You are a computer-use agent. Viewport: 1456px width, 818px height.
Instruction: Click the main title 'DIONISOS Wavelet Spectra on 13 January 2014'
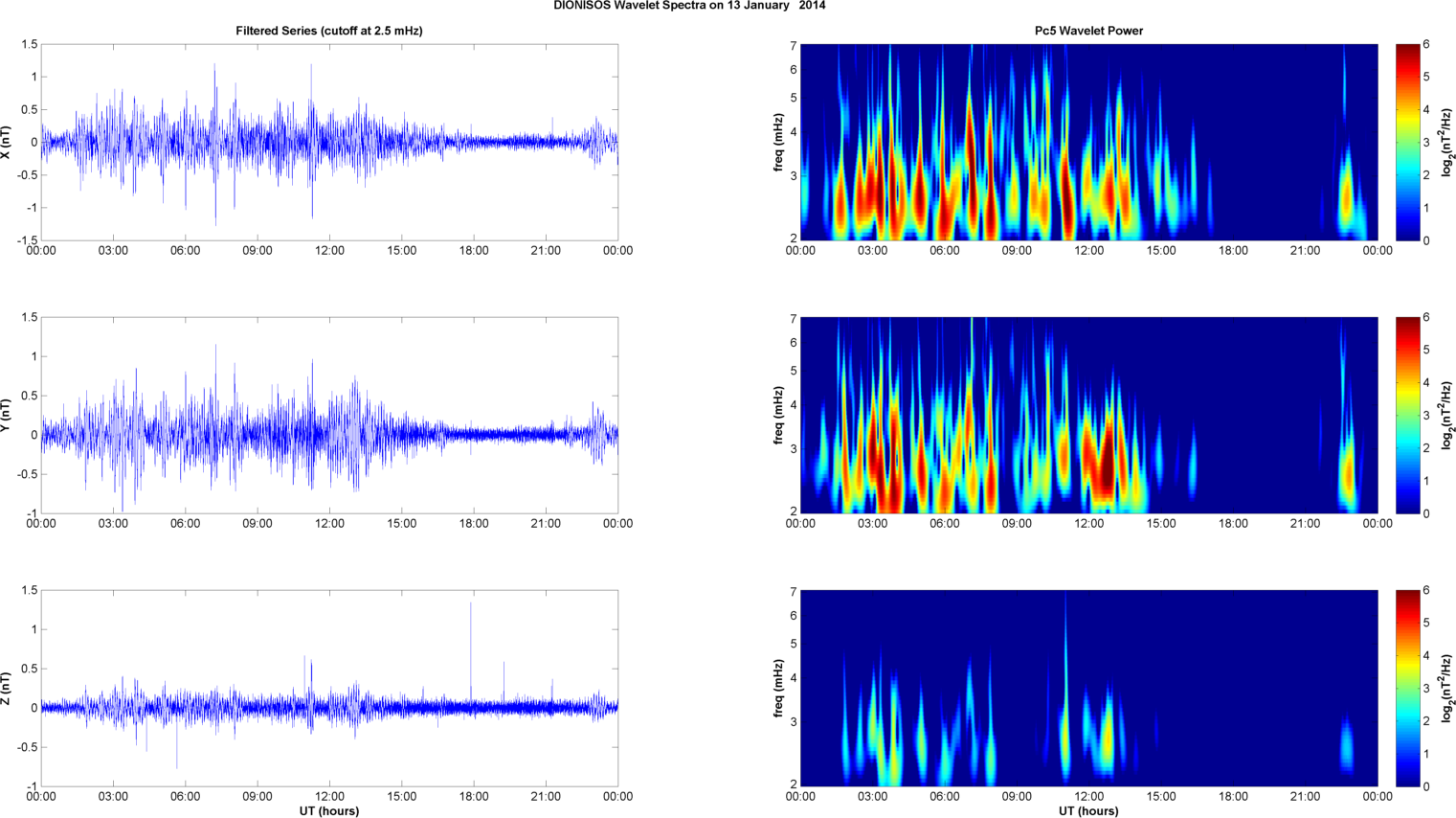pyautogui.click(x=689, y=6)
